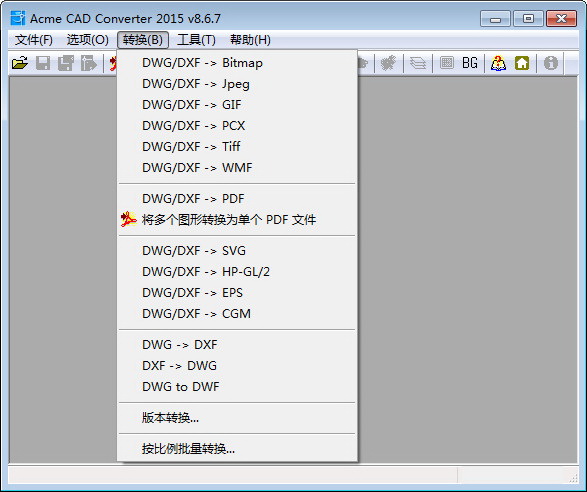
Task: Toggle the BG background color button
Action: (x=470, y=63)
